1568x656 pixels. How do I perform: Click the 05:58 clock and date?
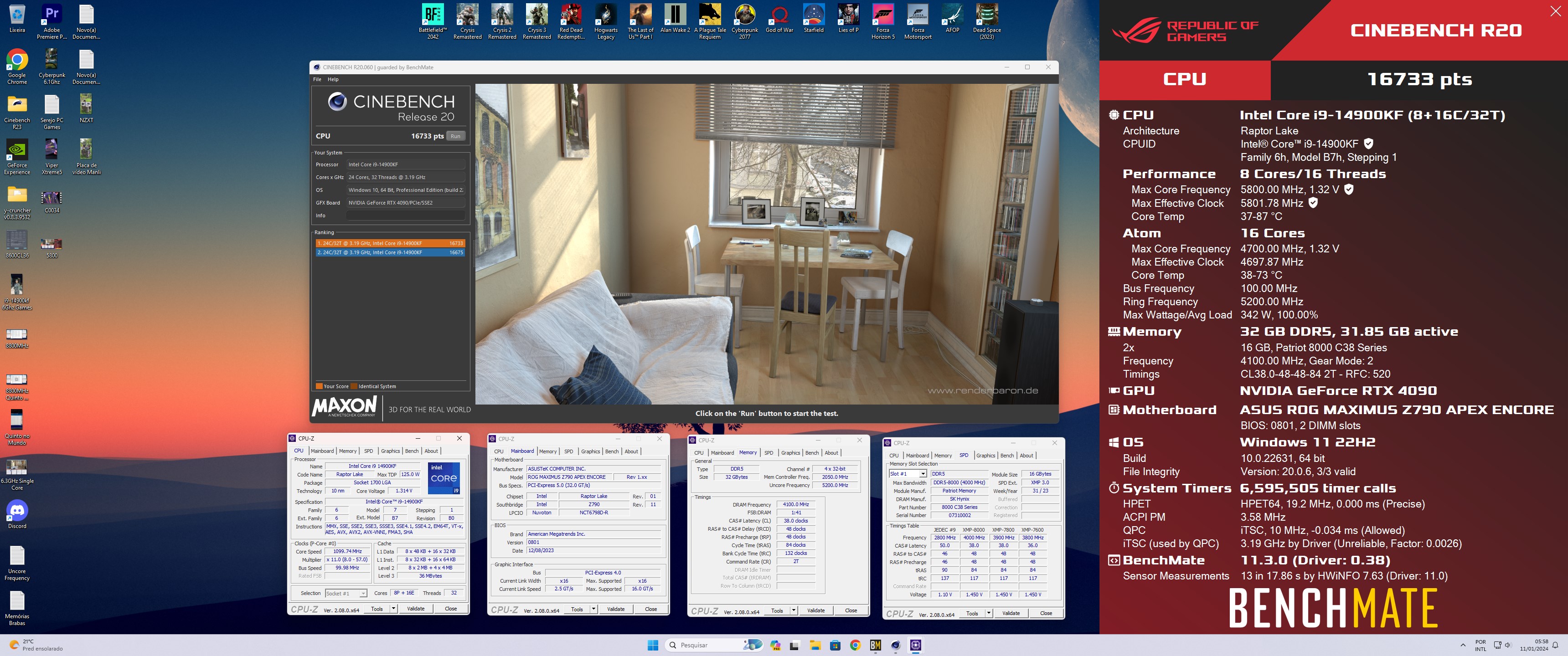1533,645
